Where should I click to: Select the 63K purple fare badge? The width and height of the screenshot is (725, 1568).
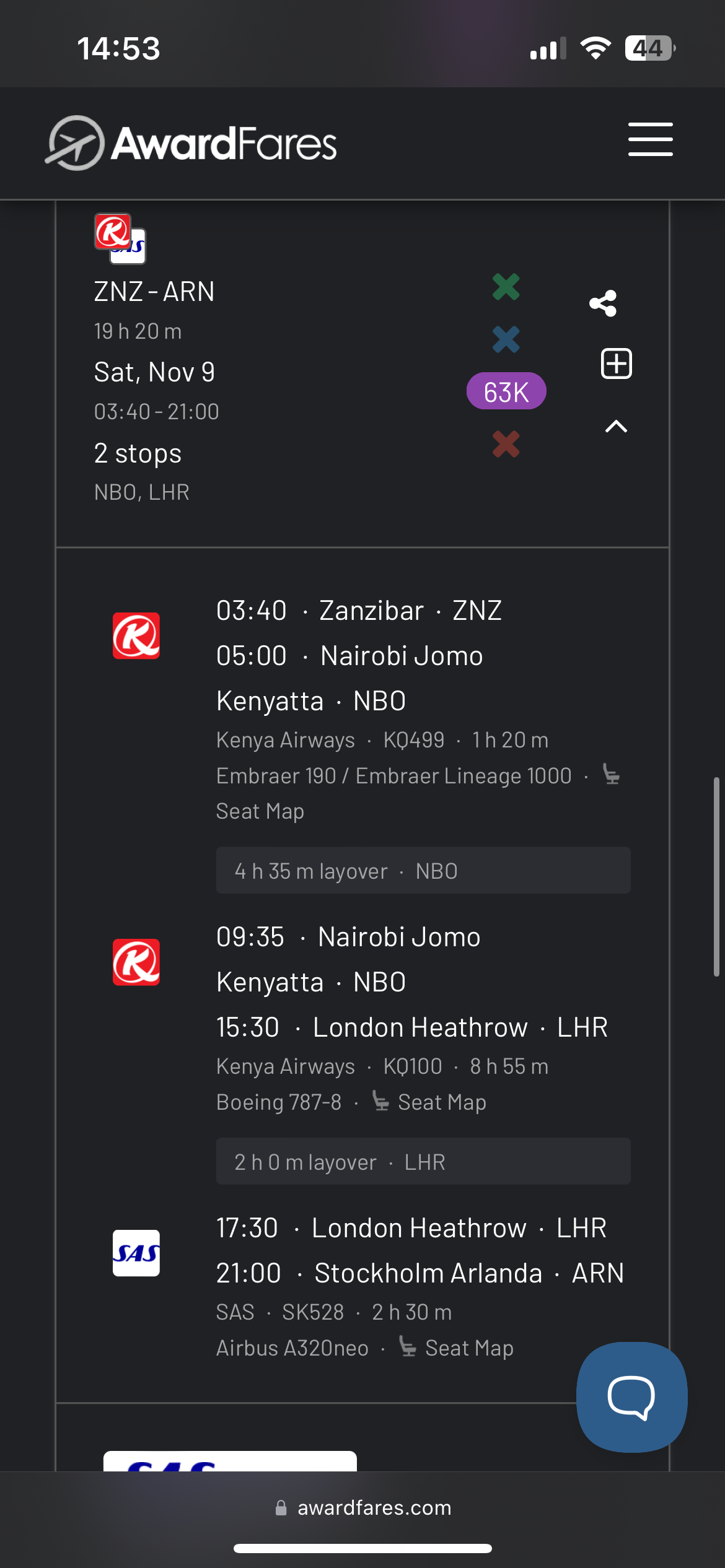coord(506,391)
